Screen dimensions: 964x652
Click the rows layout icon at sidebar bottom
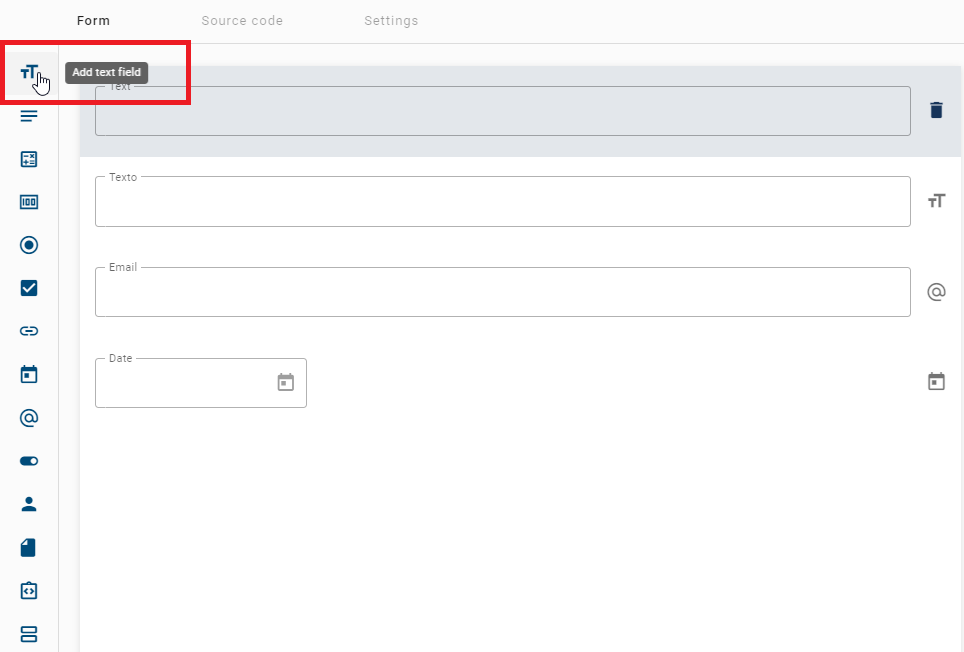tap(29, 634)
